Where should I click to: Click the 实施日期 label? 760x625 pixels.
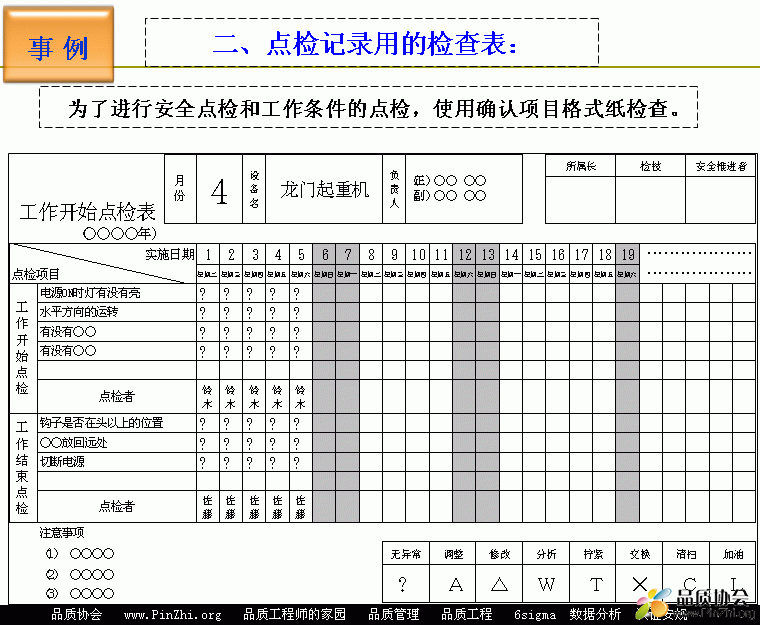[x=170, y=254]
